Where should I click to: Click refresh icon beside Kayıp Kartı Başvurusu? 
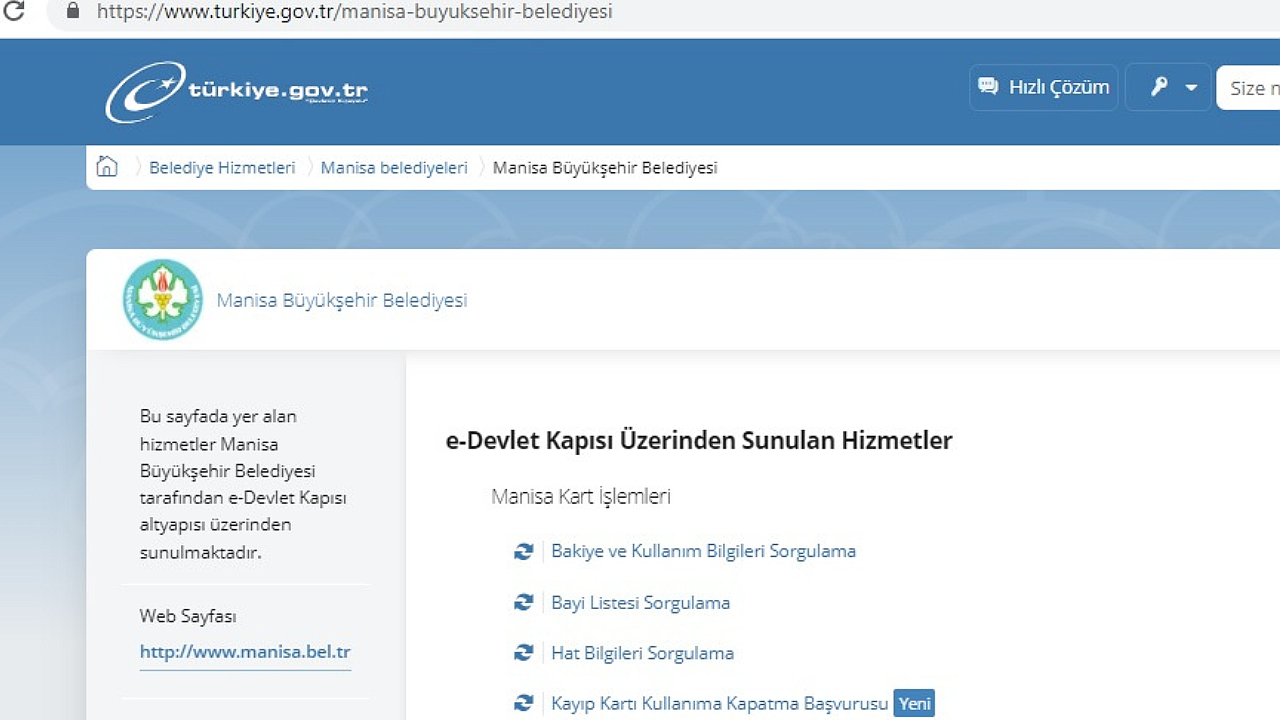523,704
